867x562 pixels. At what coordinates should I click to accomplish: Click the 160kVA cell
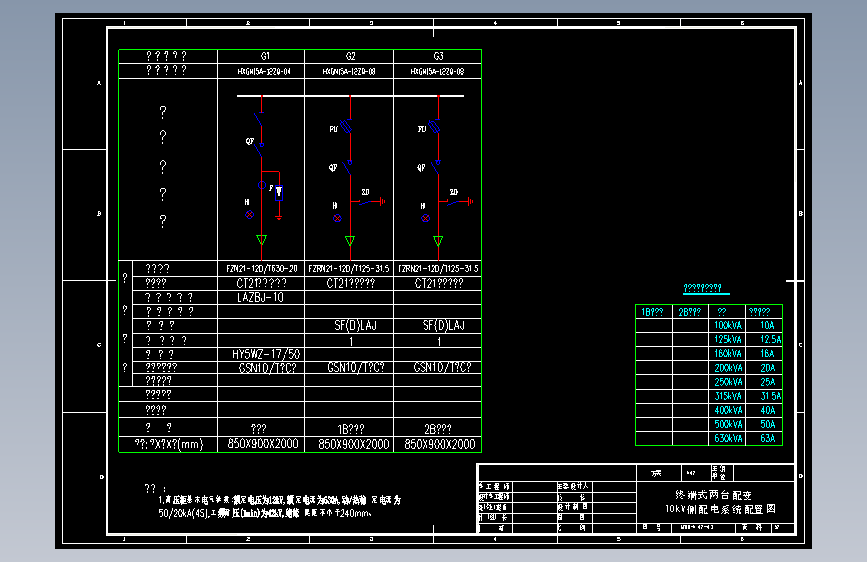[x=728, y=353]
